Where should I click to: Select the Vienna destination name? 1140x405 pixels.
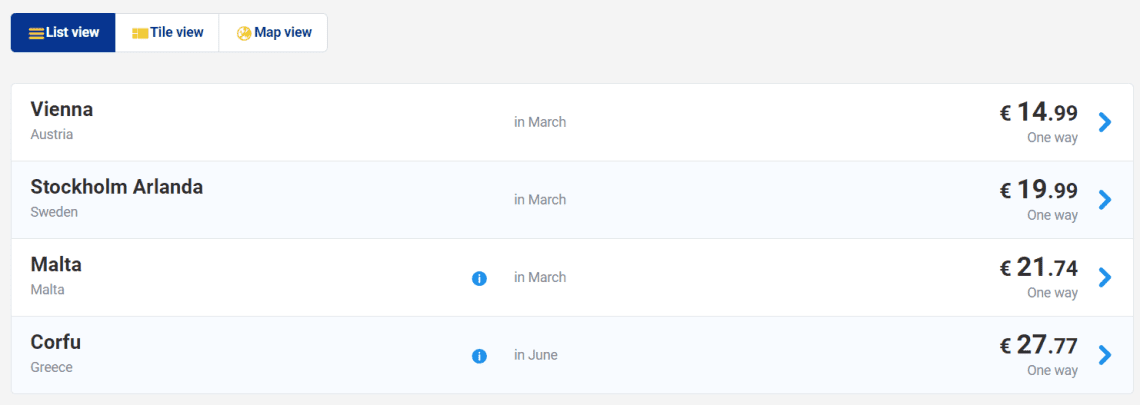tap(62, 109)
